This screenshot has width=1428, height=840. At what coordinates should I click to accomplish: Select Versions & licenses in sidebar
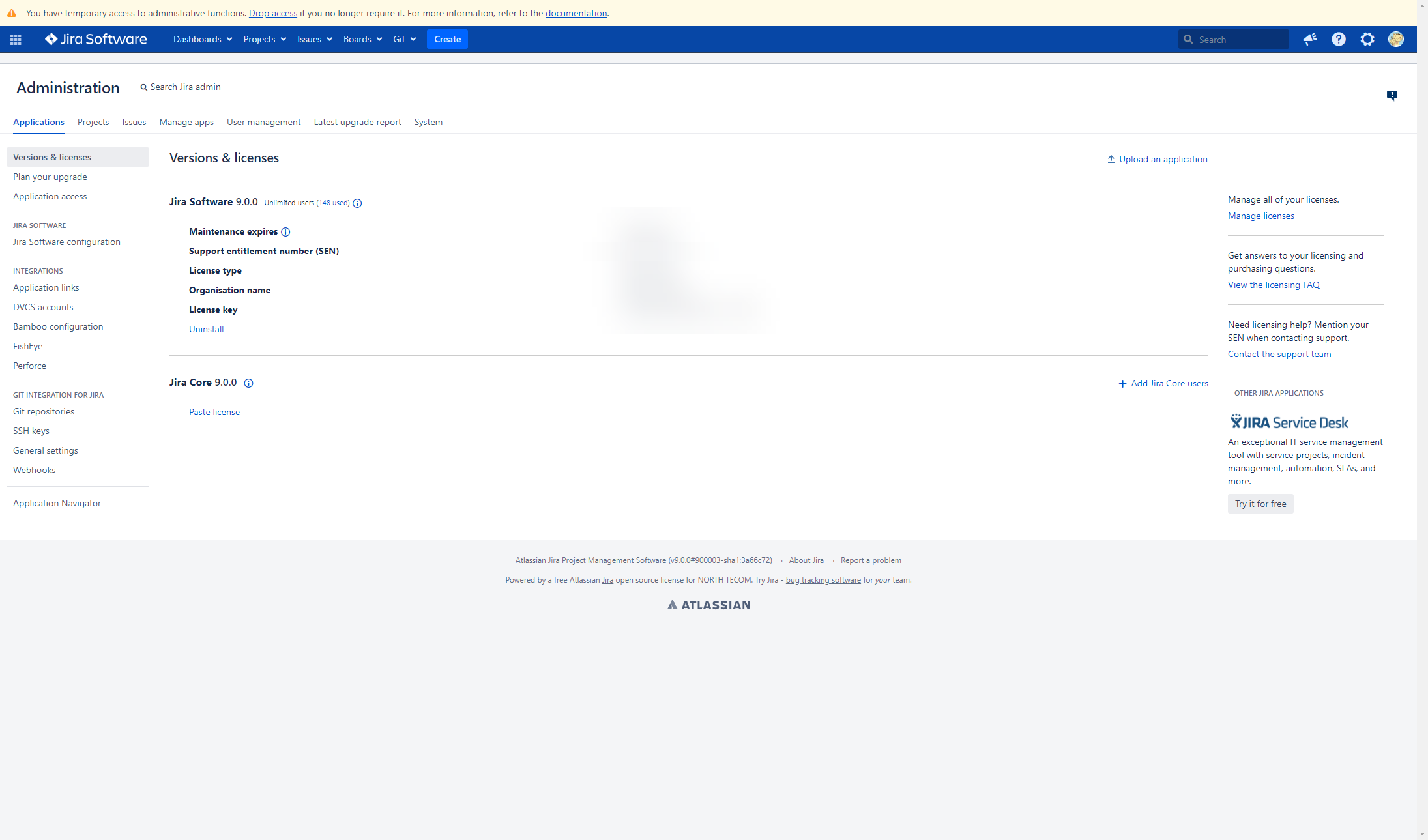[78, 157]
